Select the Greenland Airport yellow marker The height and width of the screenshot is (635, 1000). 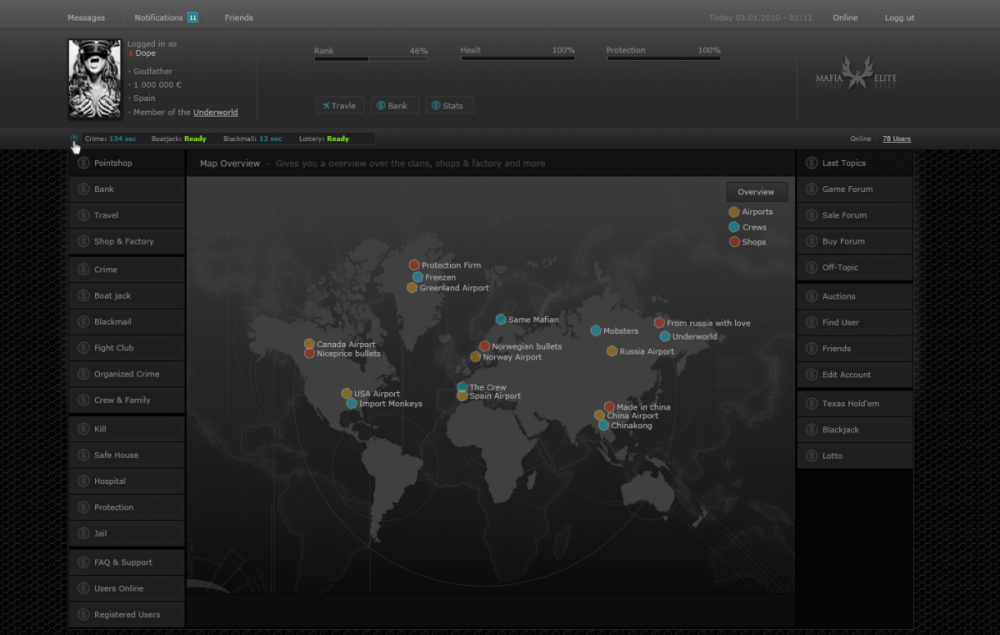click(412, 288)
